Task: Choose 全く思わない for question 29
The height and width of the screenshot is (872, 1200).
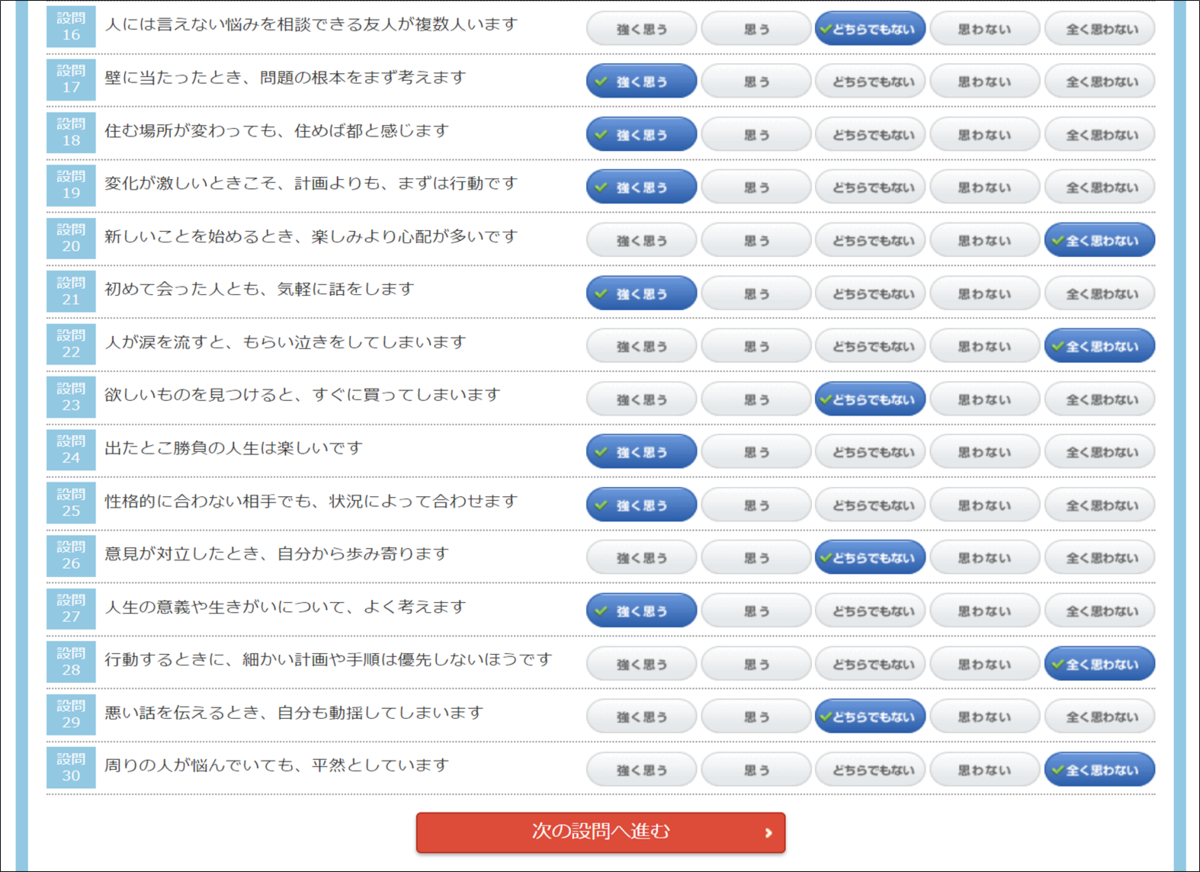Action: (1100, 716)
